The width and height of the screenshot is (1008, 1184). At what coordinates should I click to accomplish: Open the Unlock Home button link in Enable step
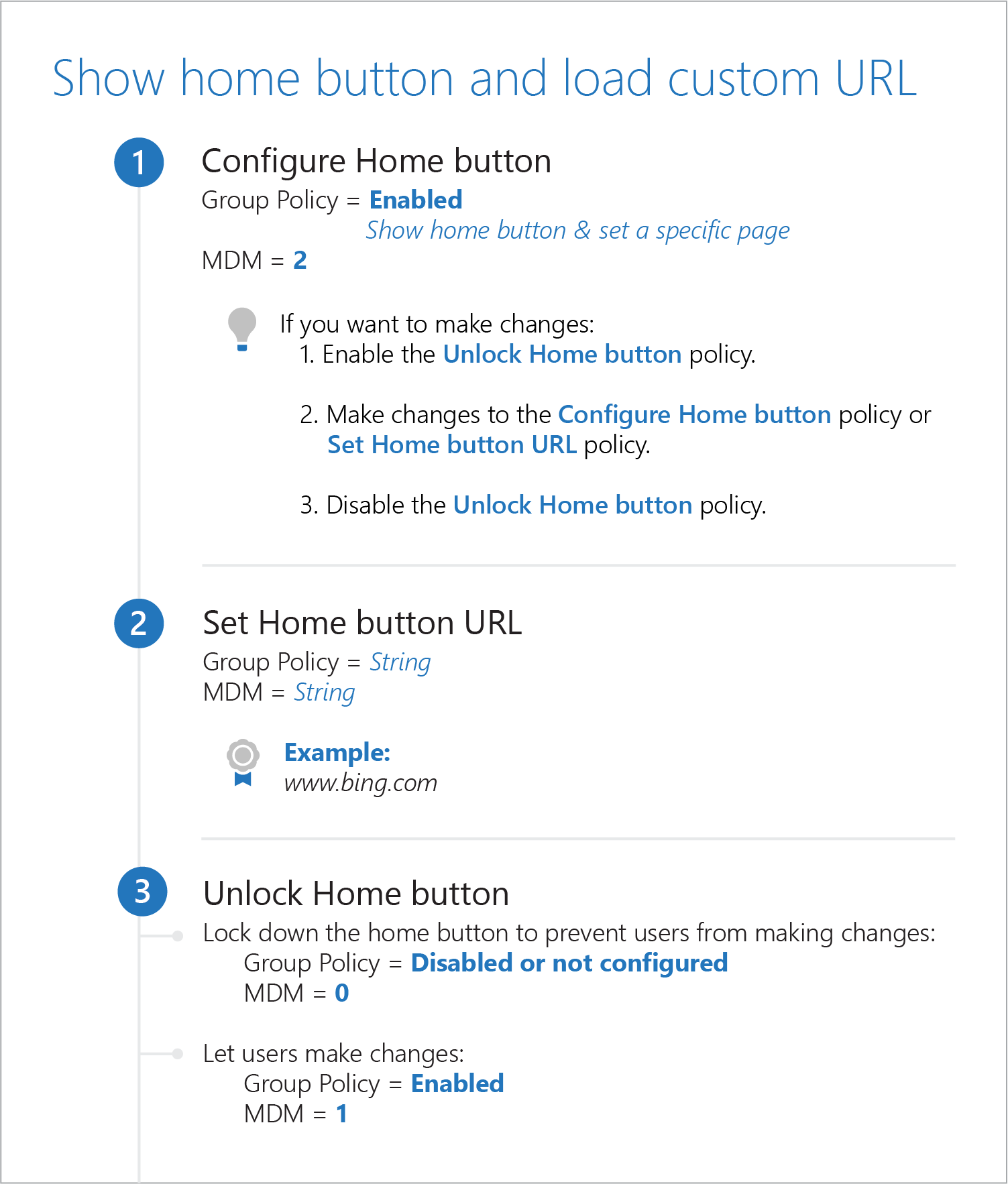click(562, 354)
